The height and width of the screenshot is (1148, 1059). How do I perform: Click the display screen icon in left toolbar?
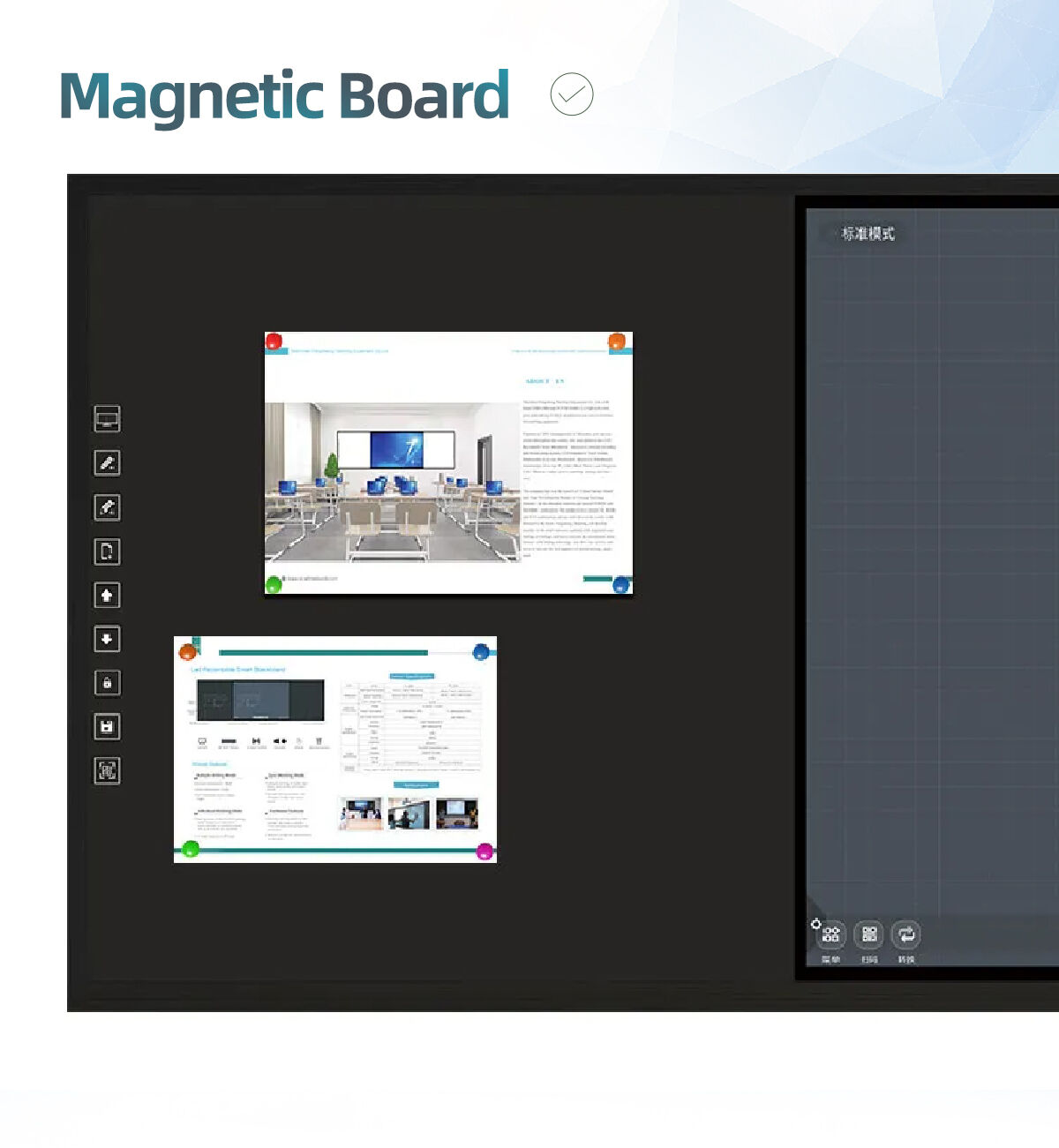click(x=107, y=418)
